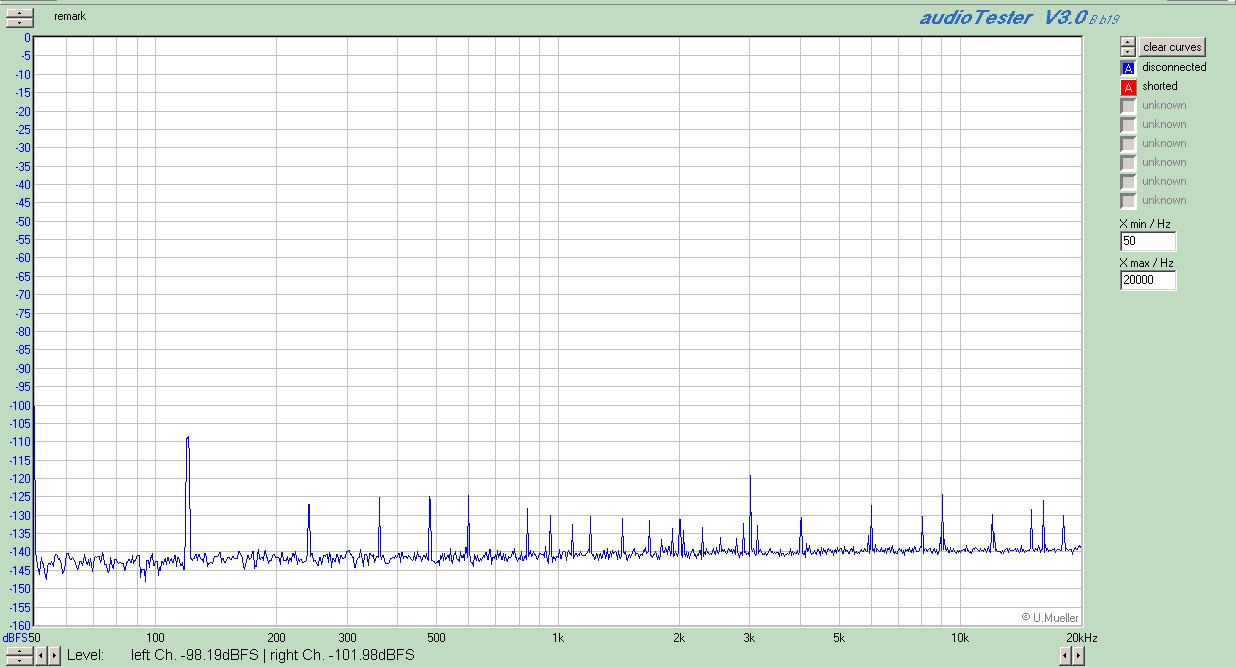Click the X max / Hz input field
The image size is (1236, 667).
1148,280
